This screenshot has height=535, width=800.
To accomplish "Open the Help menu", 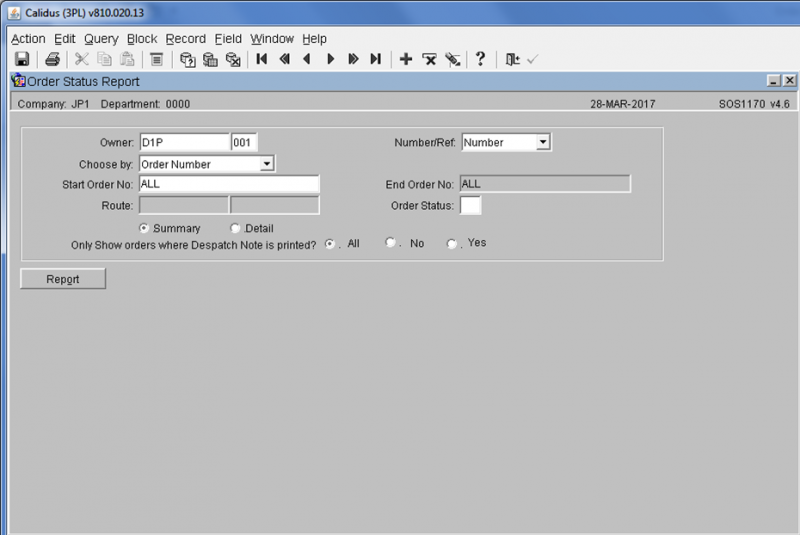I will pos(314,39).
